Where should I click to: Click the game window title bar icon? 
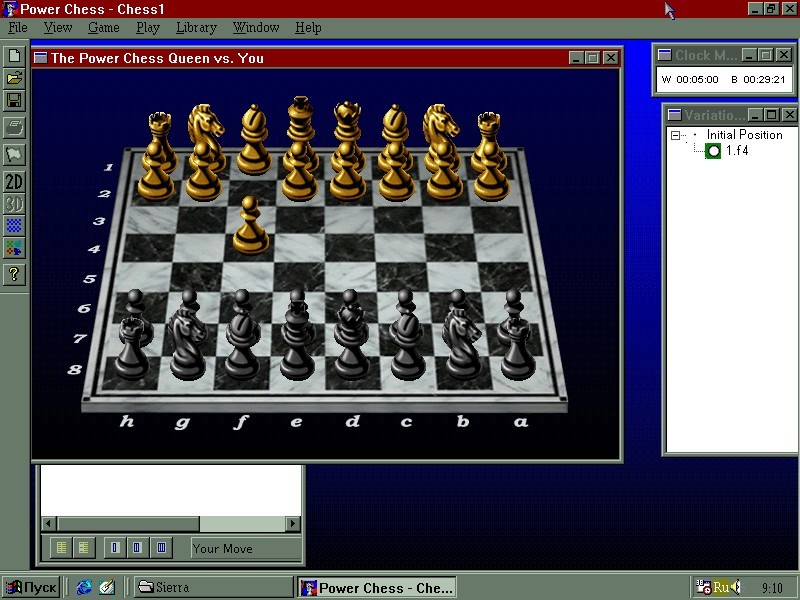pyautogui.click(x=40, y=58)
